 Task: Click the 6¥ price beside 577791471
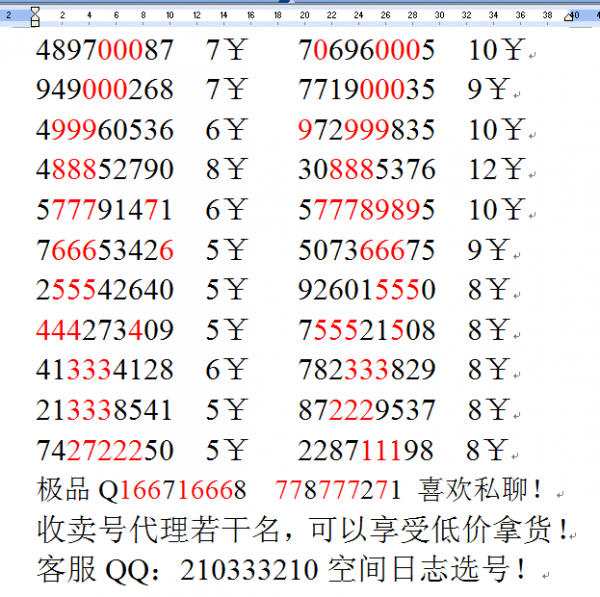(x=226, y=210)
